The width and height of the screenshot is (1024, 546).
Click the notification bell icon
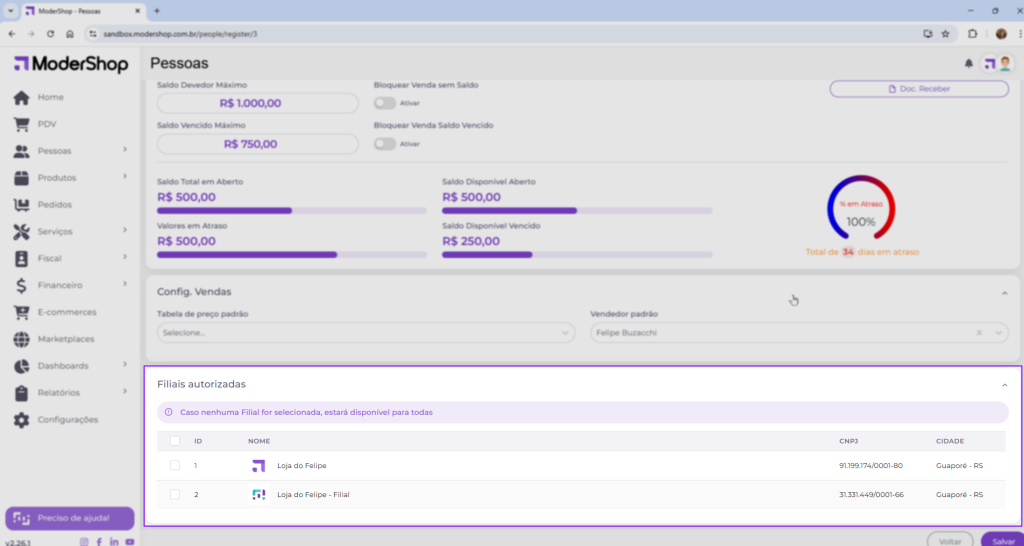tap(968, 64)
